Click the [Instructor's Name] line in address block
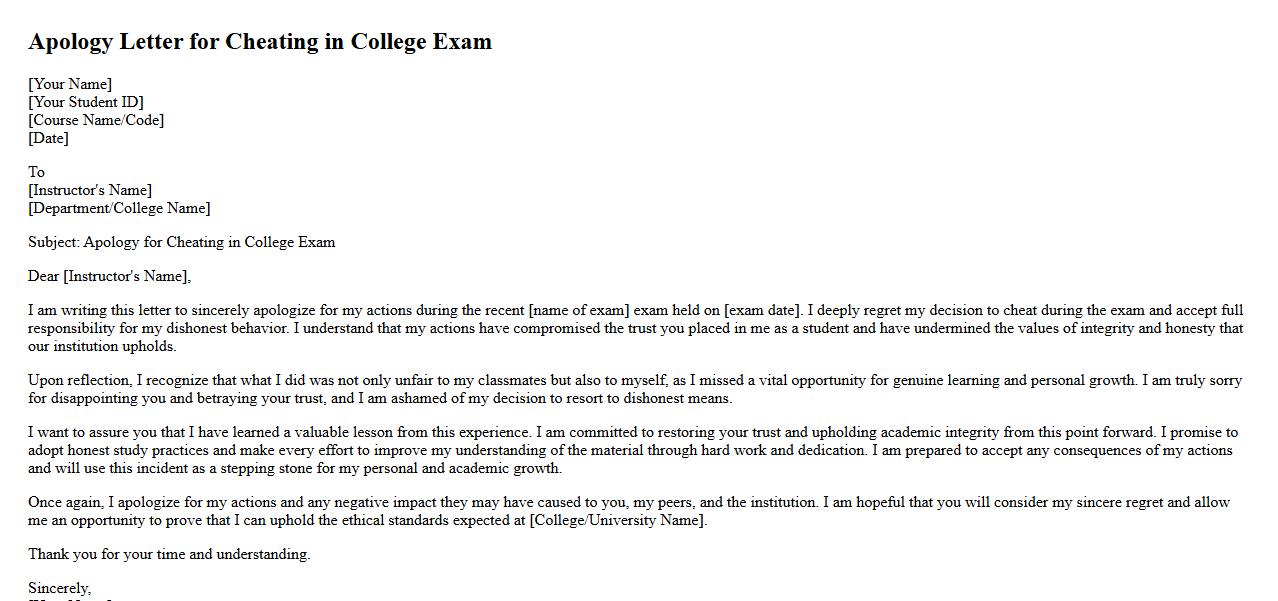Image resolution: width=1278 pixels, height=601 pixels. coord(90,190)
